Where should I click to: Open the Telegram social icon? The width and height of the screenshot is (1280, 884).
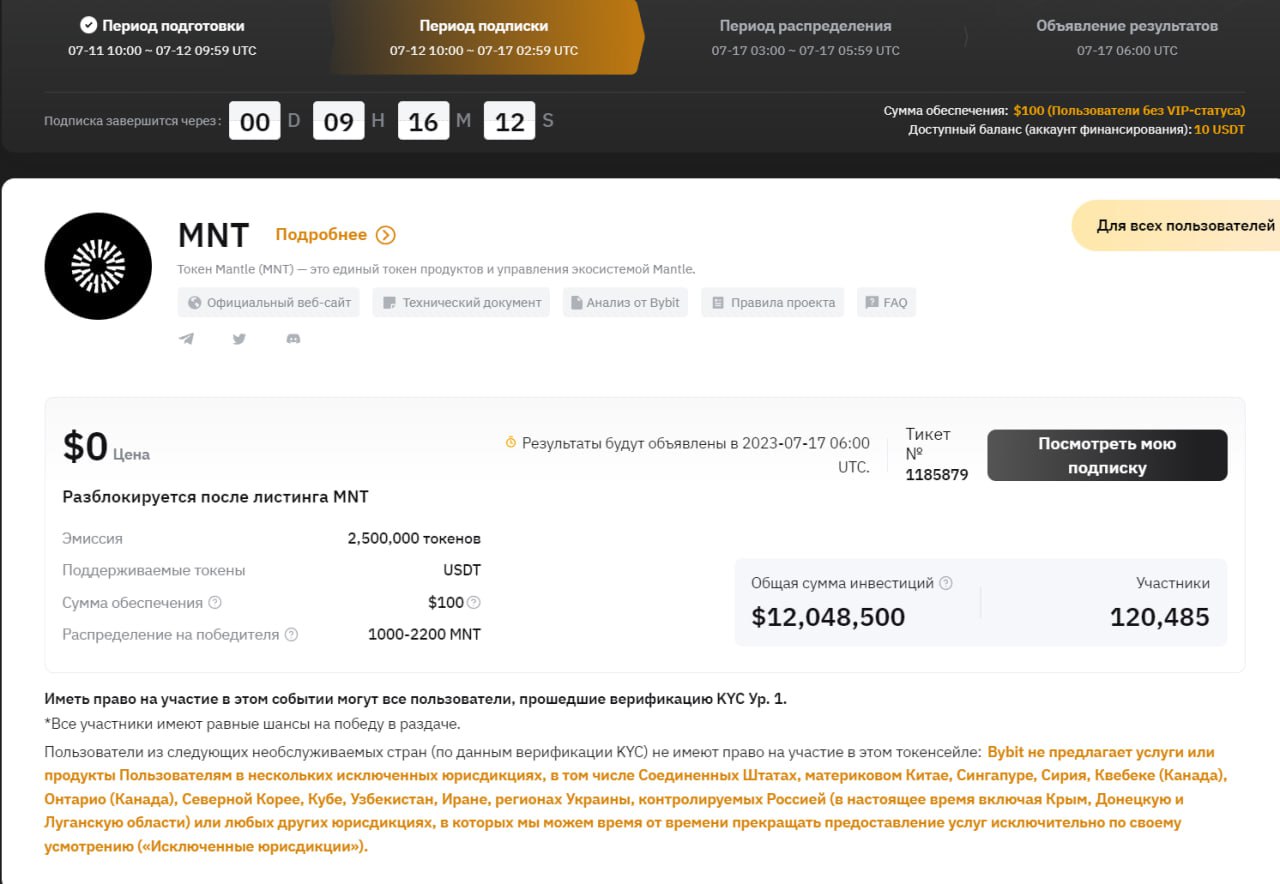(186, 339)
